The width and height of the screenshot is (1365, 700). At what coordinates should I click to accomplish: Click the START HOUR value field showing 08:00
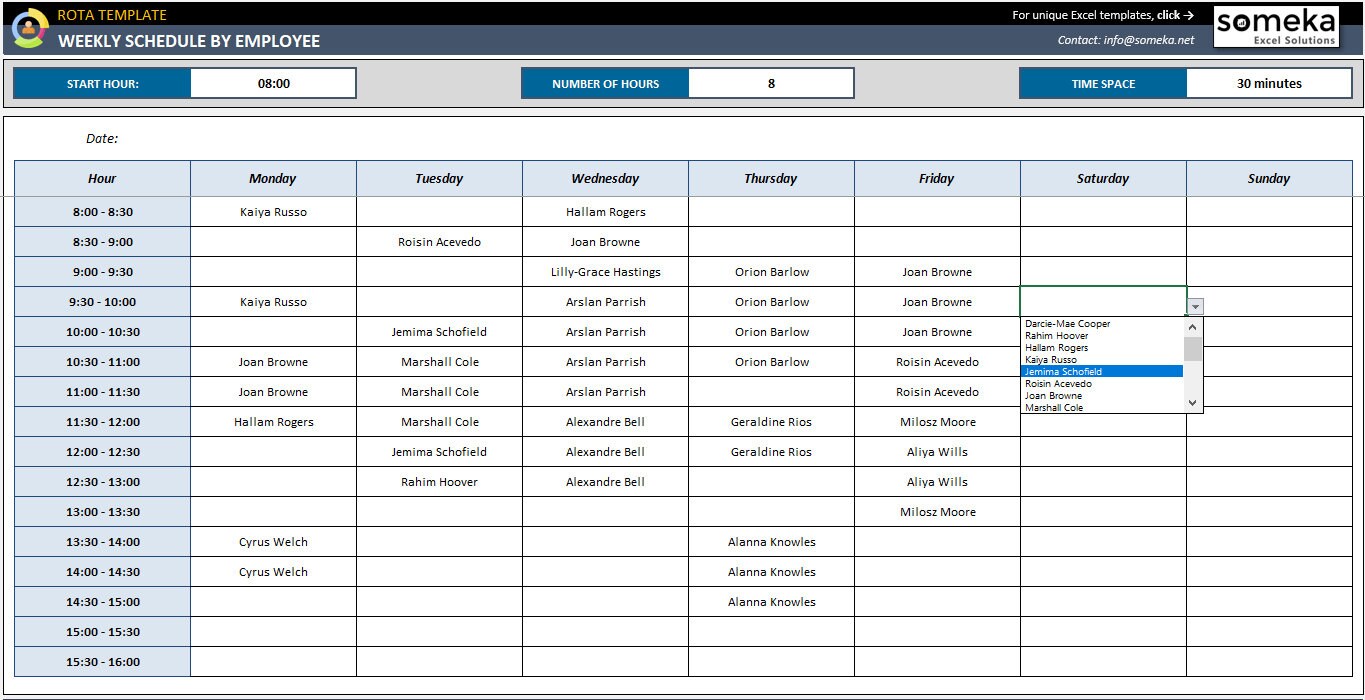[273, 82]
